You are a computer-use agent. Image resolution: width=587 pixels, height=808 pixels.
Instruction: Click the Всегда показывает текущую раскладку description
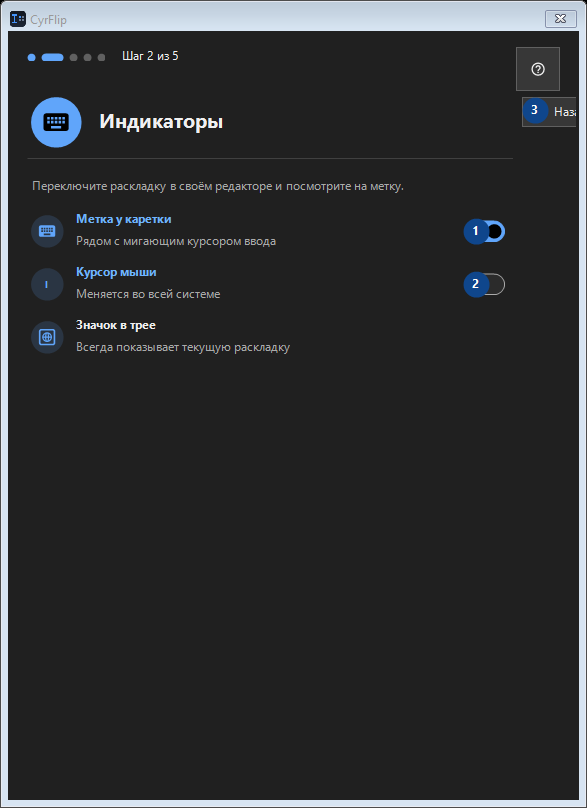183,347
